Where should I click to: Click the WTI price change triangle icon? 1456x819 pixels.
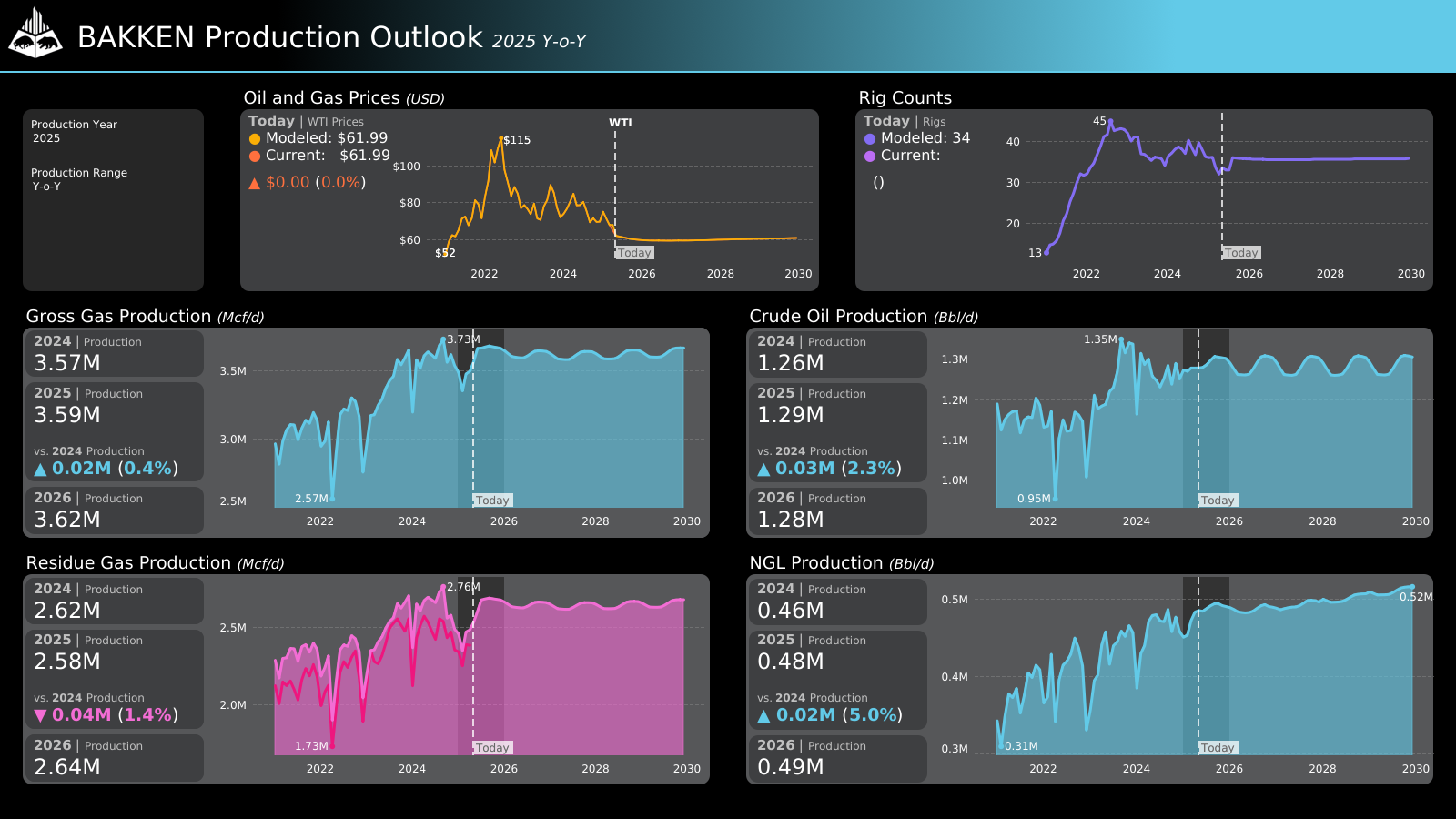coord(255,183)
